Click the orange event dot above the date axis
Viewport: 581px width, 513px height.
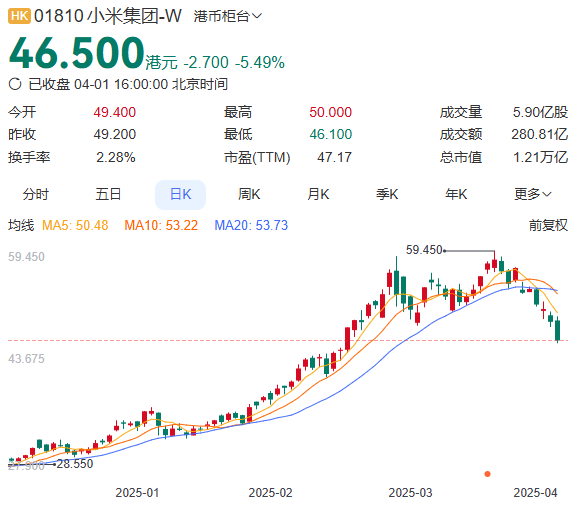point(488,474)
